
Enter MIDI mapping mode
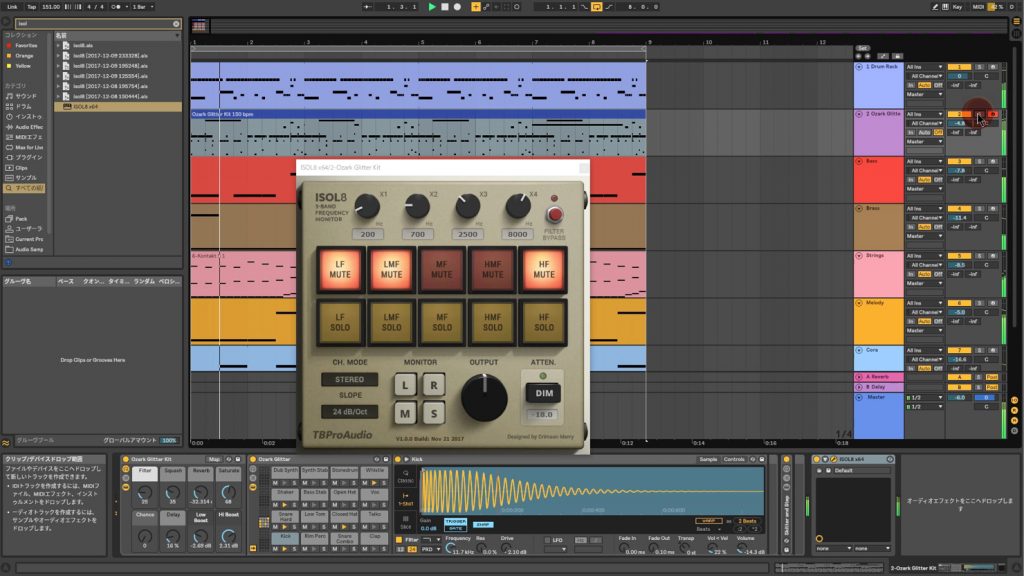point(979,5)
